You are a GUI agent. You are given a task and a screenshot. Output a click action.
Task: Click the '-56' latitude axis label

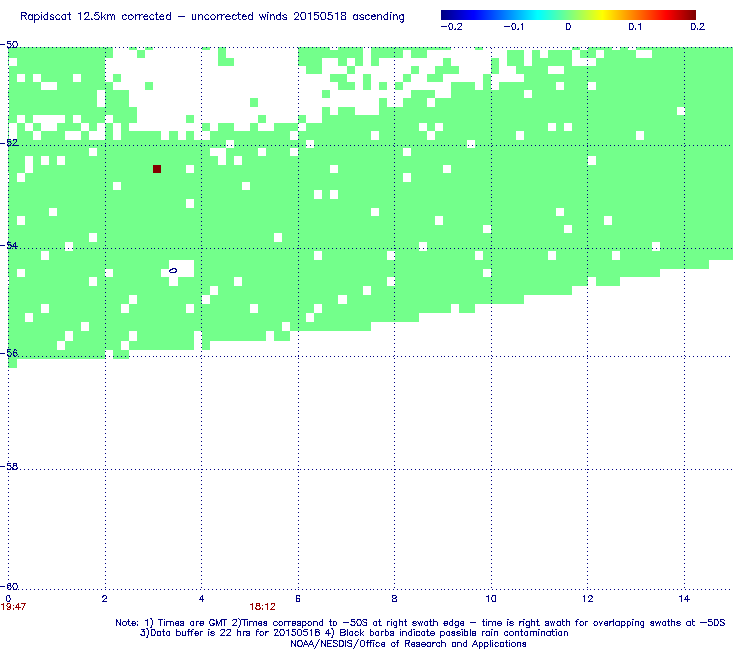coord(9,353)
